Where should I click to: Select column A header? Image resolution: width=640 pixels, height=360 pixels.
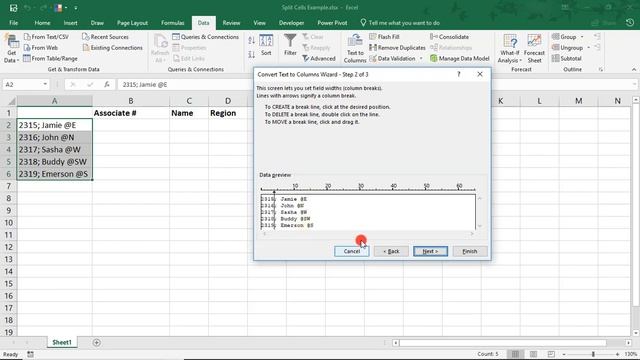tap(55, 101)
